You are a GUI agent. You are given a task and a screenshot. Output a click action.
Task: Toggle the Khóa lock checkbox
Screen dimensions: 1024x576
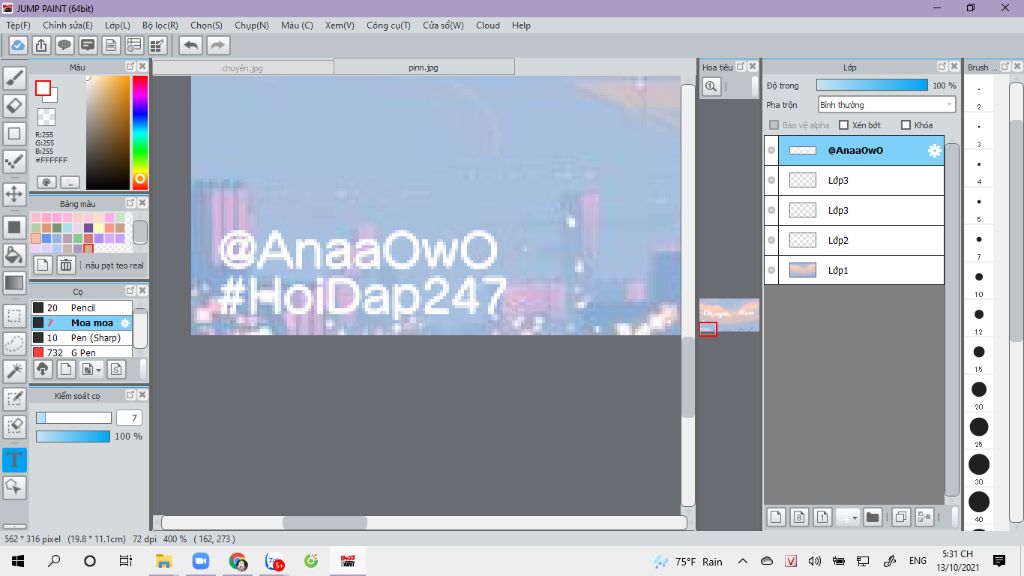point(906,125)
